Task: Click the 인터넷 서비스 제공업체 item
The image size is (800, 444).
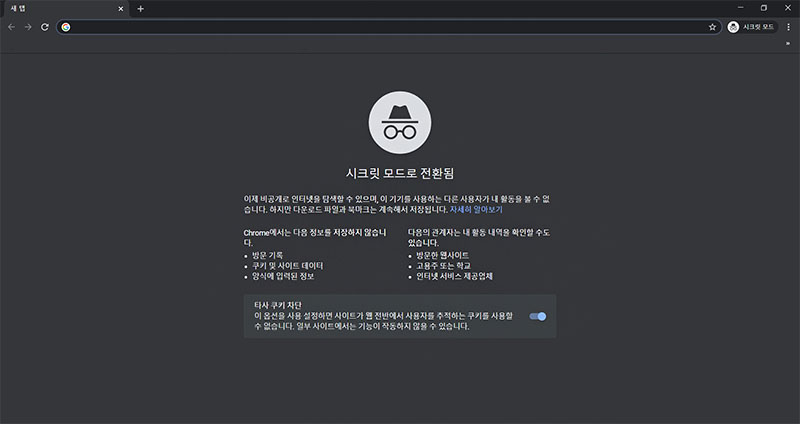Action: tap(455, 277)
